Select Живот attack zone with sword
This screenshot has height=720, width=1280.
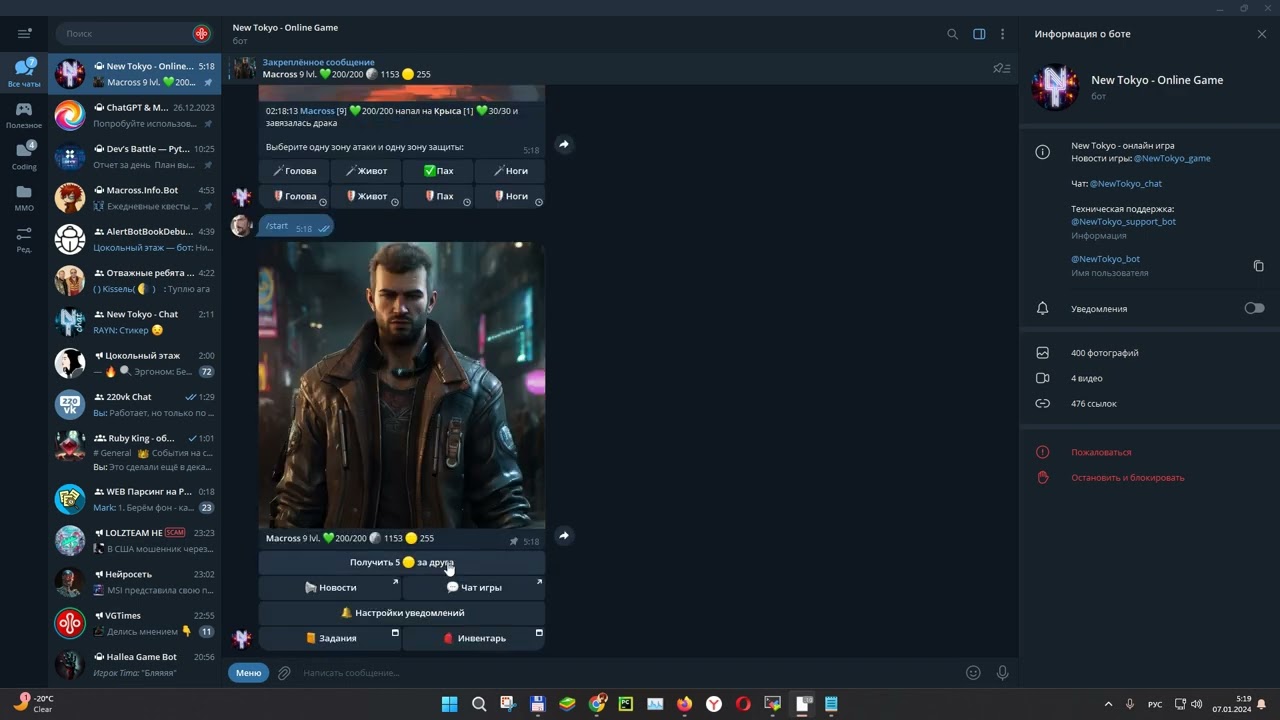pyautogui.click(x=366, y=171)
